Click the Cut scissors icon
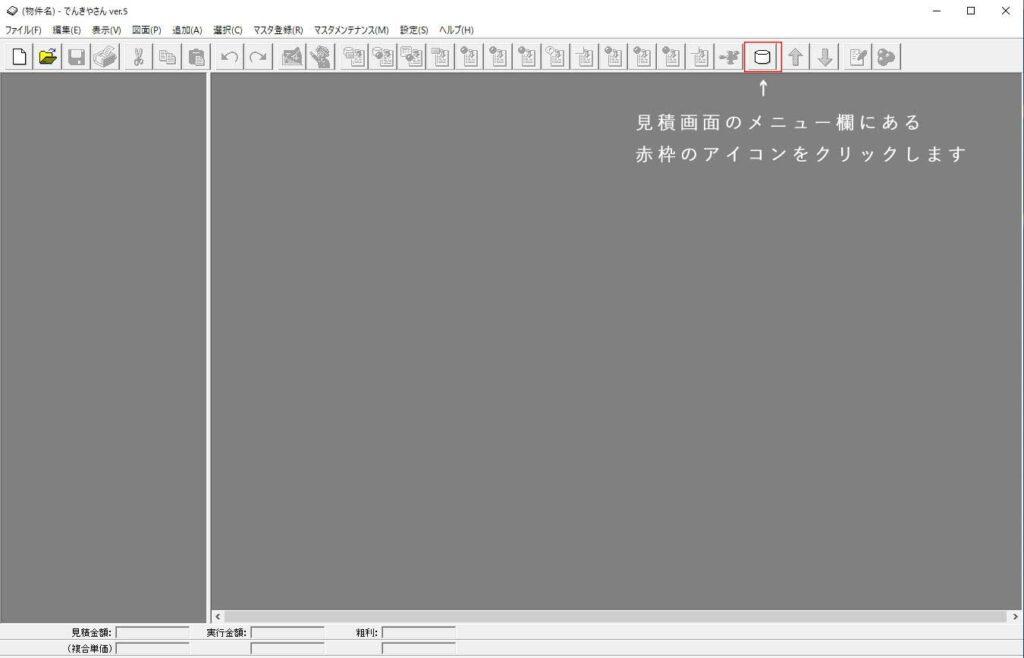 (138, 57)
